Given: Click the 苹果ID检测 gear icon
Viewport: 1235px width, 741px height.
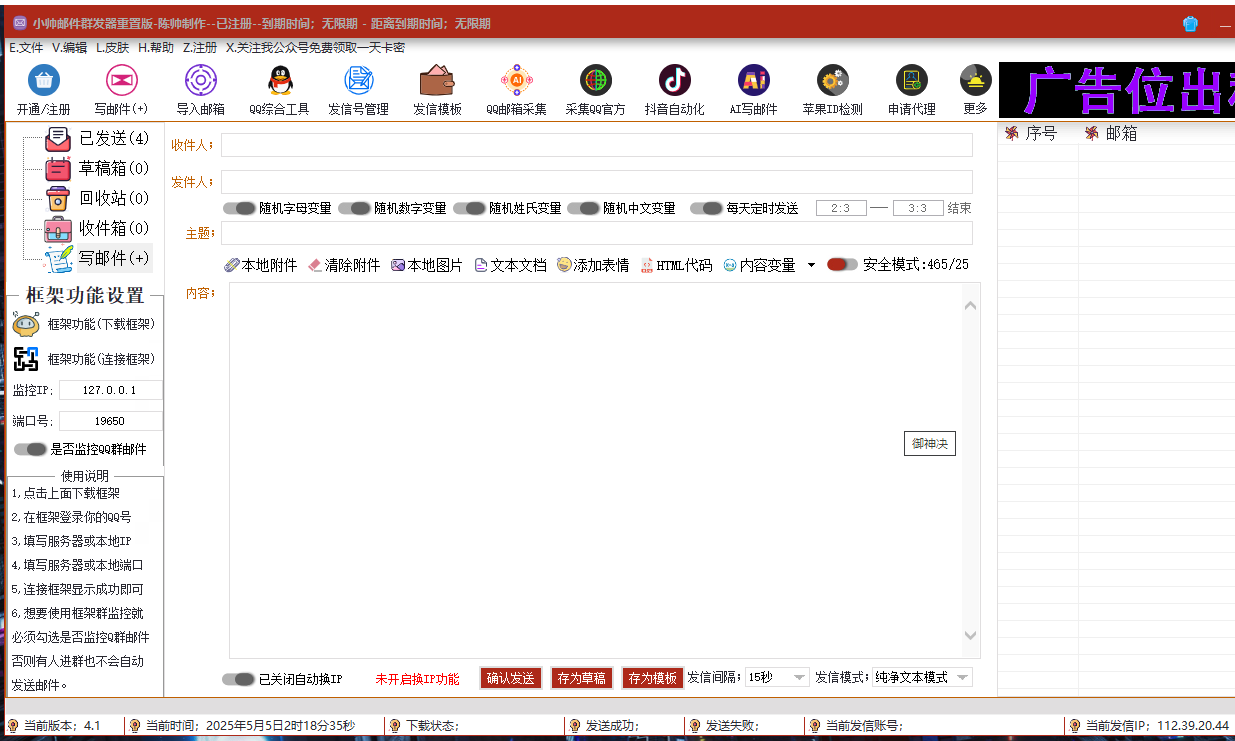Looking at the screenshot, I should 832,80.
